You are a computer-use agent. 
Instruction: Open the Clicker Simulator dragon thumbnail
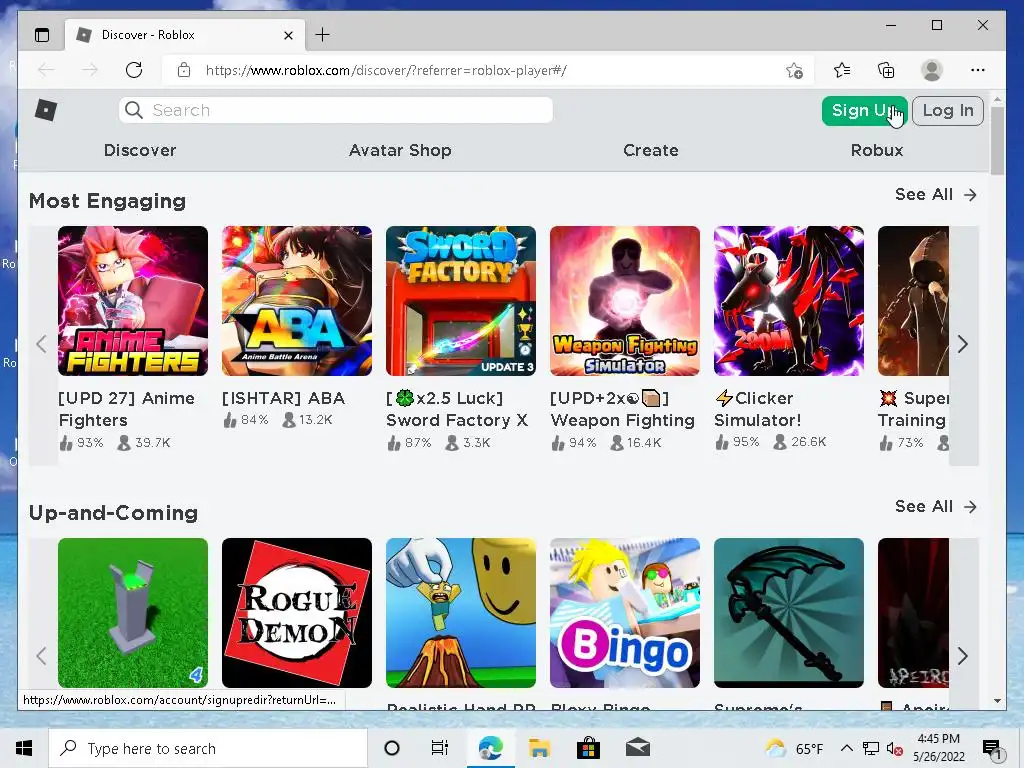click(788, 301)
